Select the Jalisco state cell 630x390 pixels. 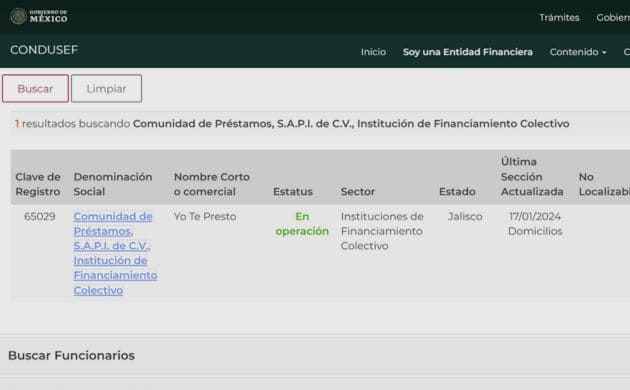465,216
